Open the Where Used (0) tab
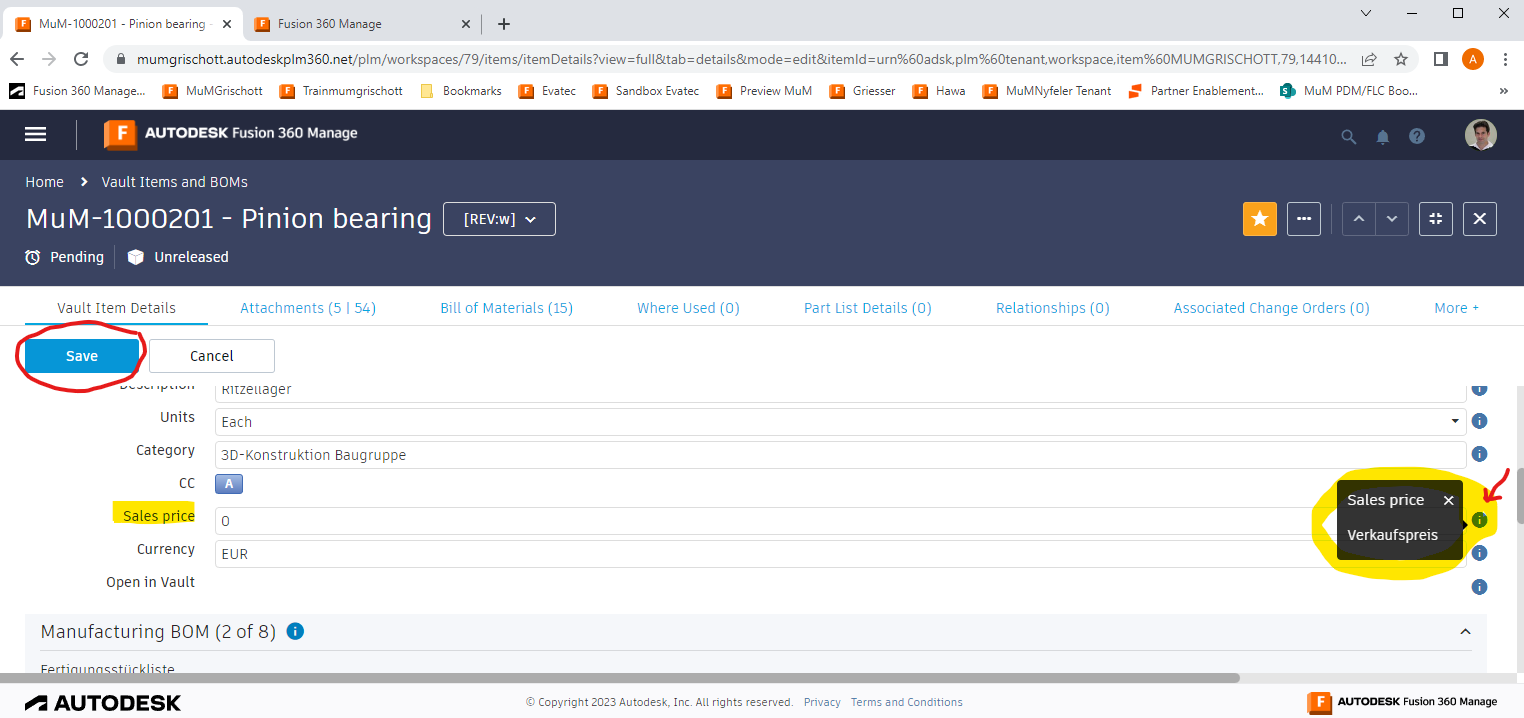This screenshot has height=718, width=1524. coord(688,308)
